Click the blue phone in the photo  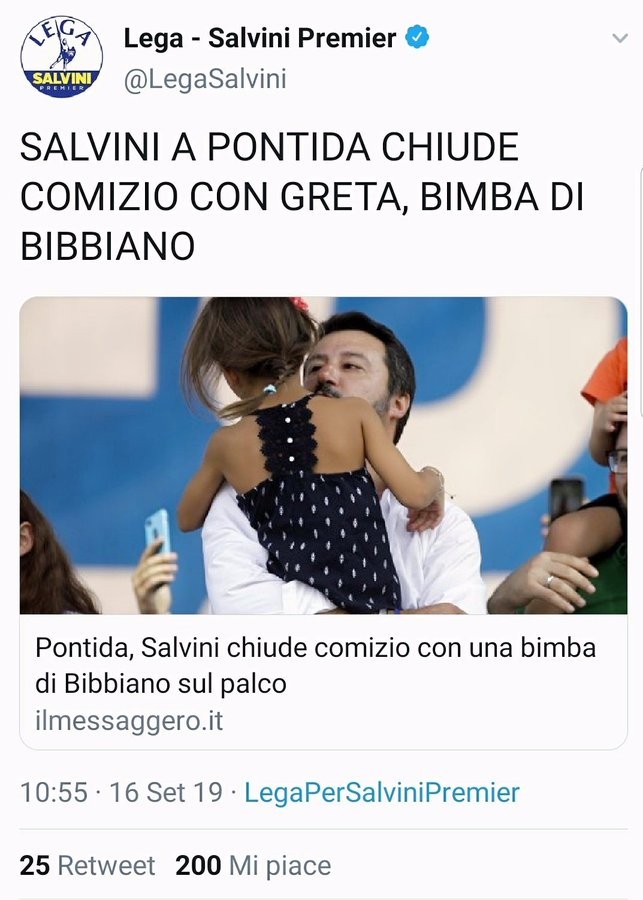click(x=157, y=530)
